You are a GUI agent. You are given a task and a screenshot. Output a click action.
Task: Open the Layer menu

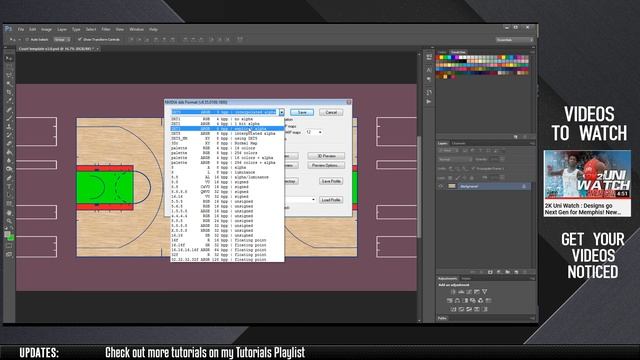(62, 29)
